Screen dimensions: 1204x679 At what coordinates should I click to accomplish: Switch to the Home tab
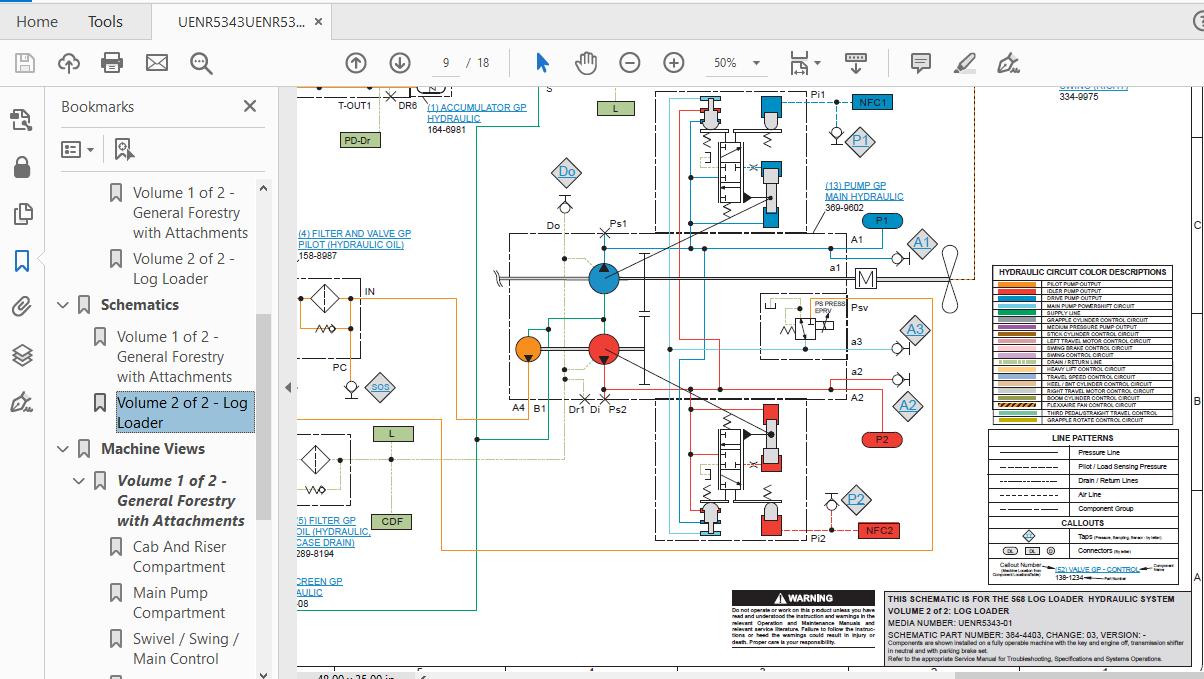click(x=37, y=21)
